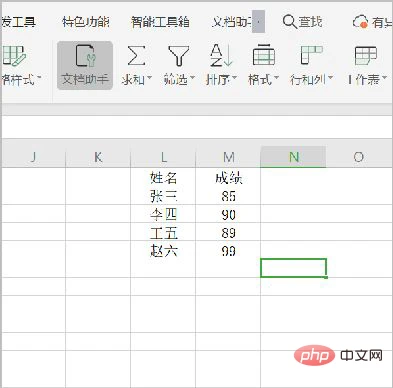
Task: Open the 文档助手 tab in ribbon
Action: pos(231,22)
